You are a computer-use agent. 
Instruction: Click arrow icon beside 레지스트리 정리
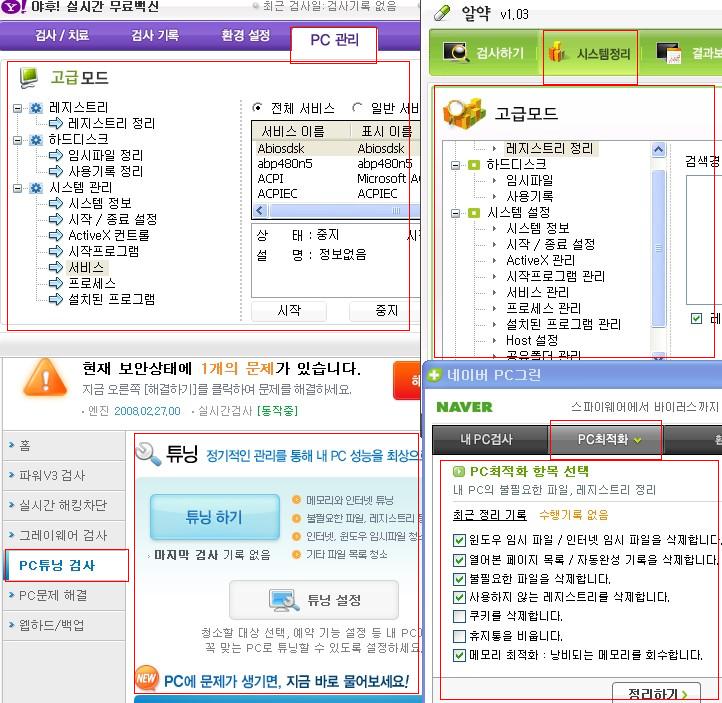click(x=56, y=123)
